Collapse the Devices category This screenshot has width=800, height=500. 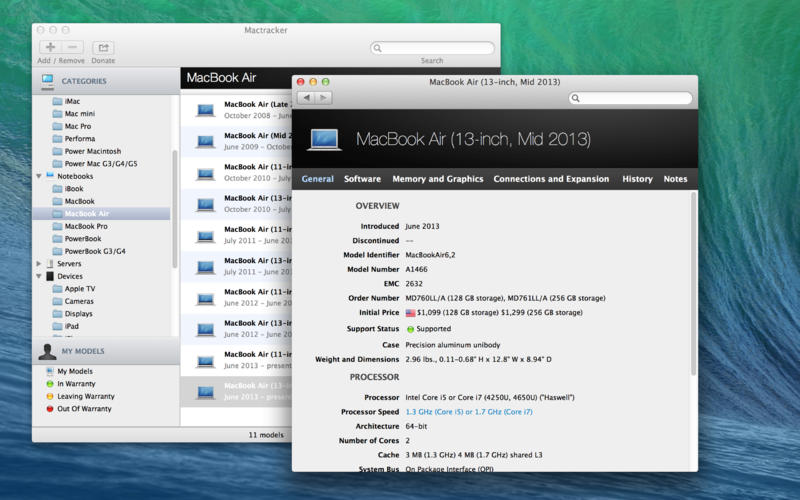pos(39,276)
